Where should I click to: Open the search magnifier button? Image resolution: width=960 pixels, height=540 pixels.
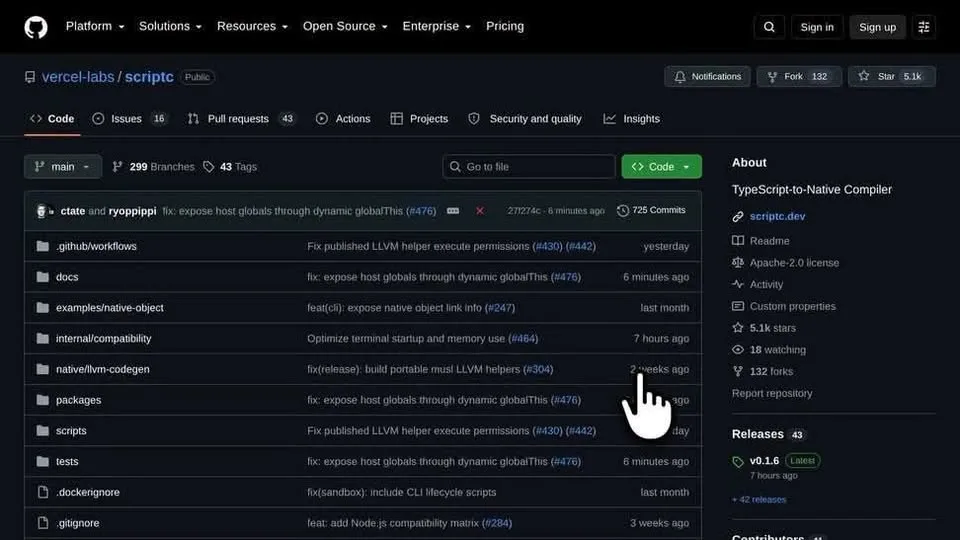tap(769, 27)
